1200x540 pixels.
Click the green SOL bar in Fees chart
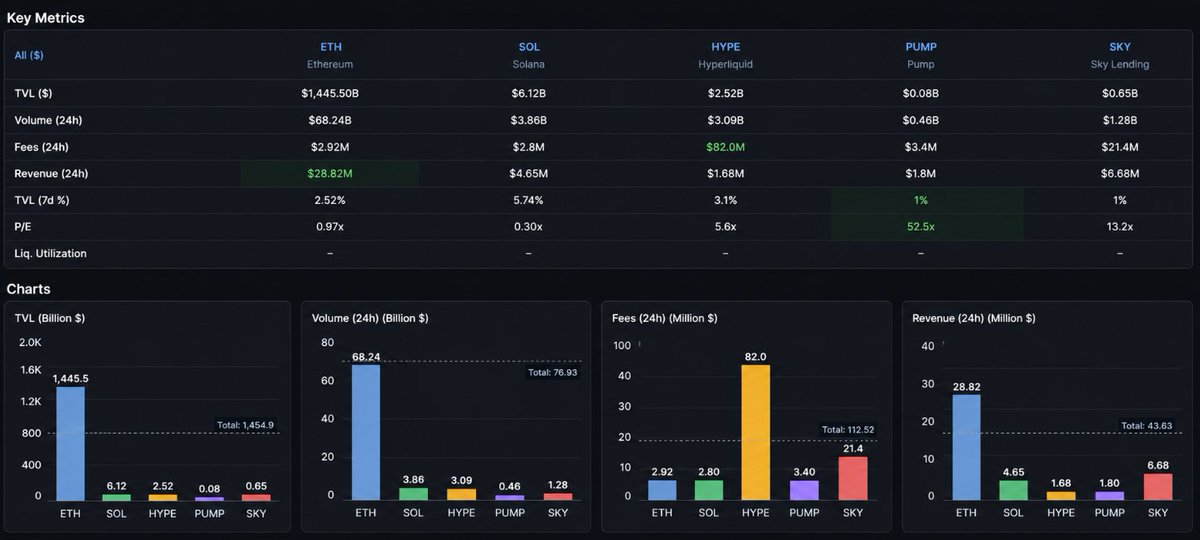(x=709, y=490)
